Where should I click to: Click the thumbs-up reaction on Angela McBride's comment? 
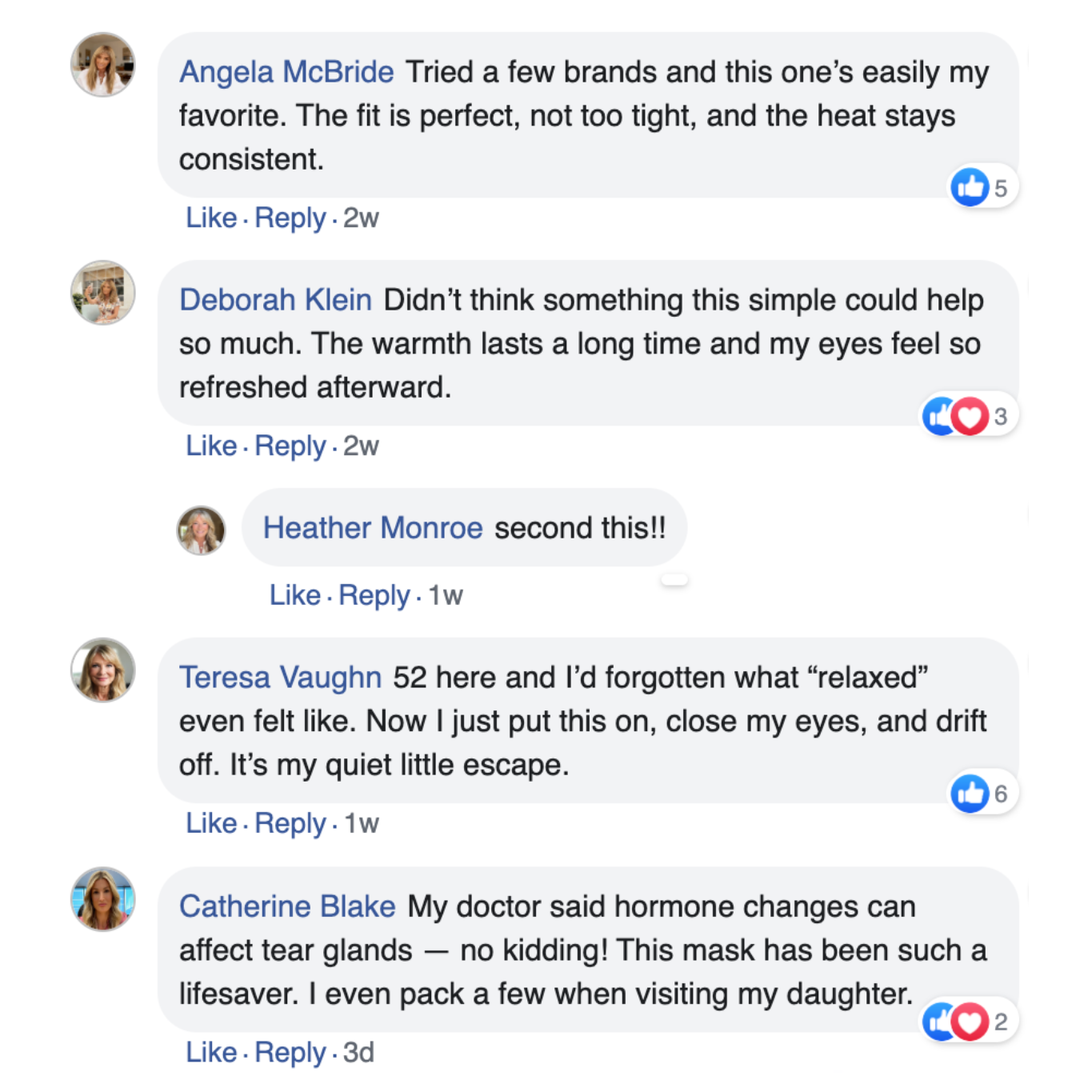970,187
